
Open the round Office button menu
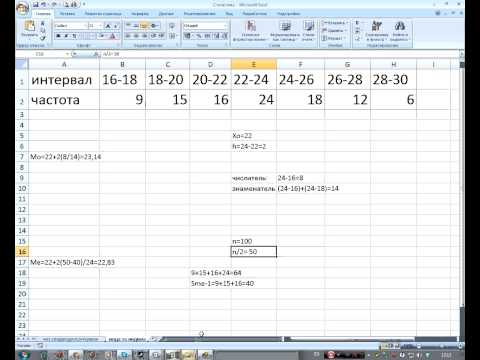(22, 8)
